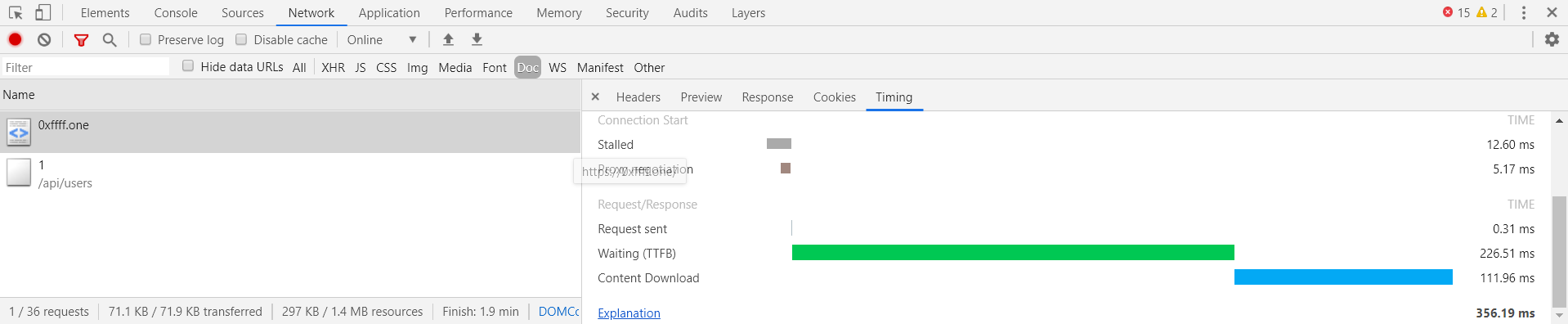Export HAR file with download arrow
Image resolution: width=1568 pixels, height=324 pixels.
click(477, 39)
